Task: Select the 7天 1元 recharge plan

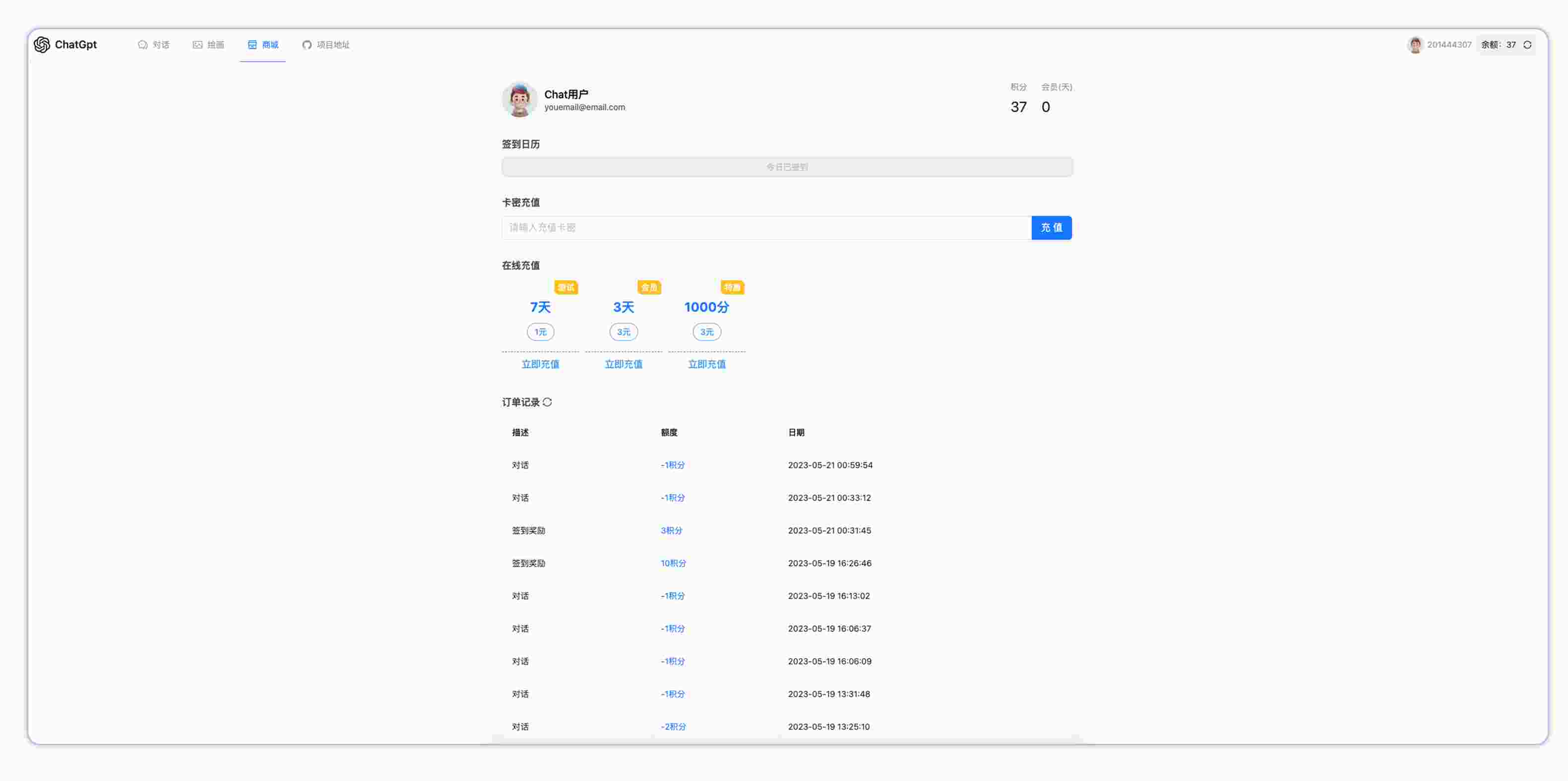Action: tap(540, 308)
